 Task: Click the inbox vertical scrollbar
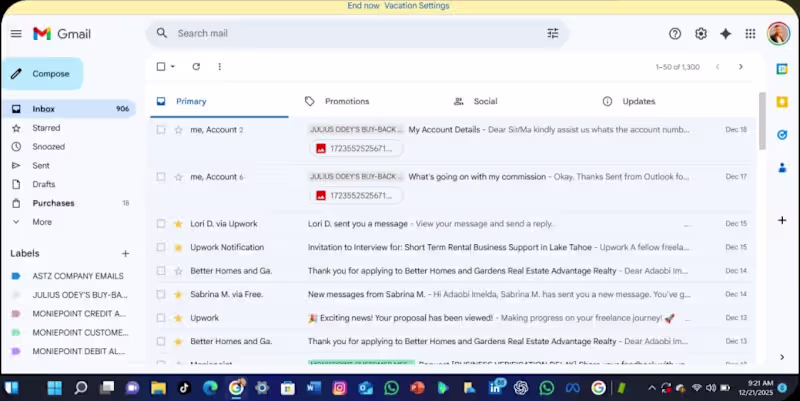[762, 121]
